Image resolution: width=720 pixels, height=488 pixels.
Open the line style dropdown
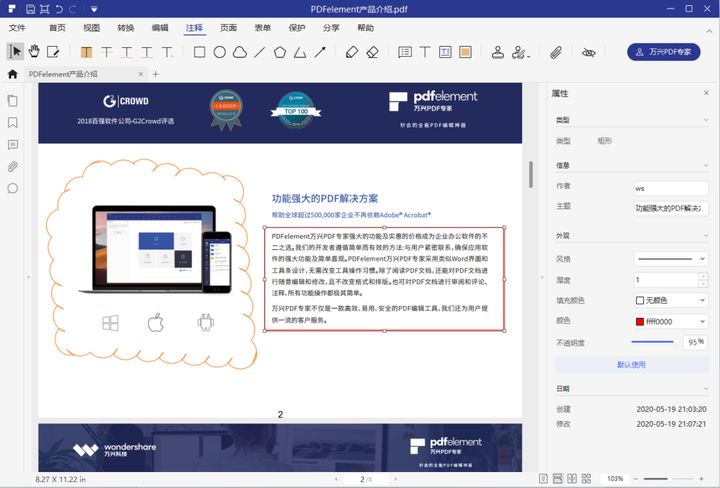point(671,259)
